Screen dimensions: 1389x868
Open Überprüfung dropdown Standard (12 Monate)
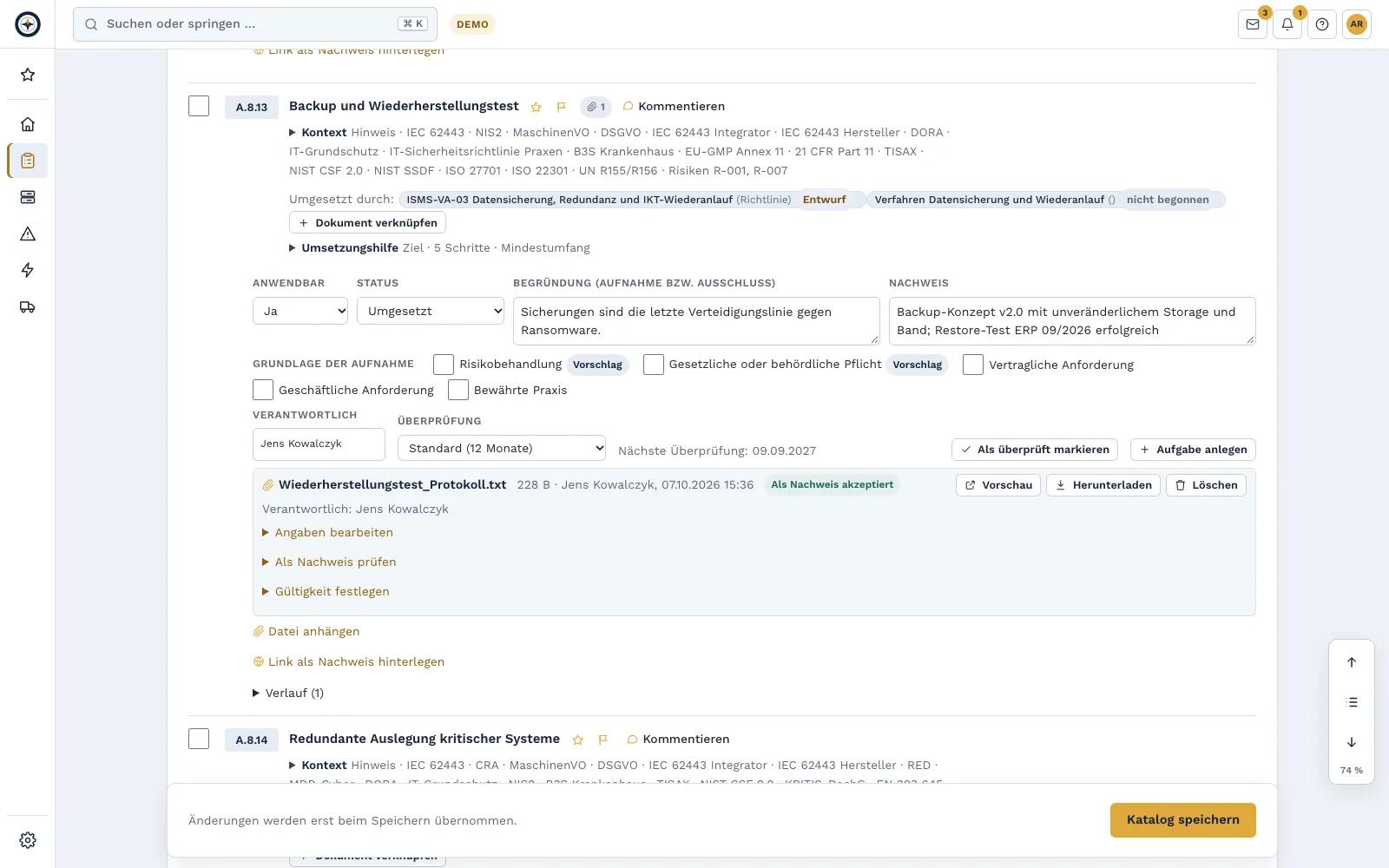coord(502,448)
